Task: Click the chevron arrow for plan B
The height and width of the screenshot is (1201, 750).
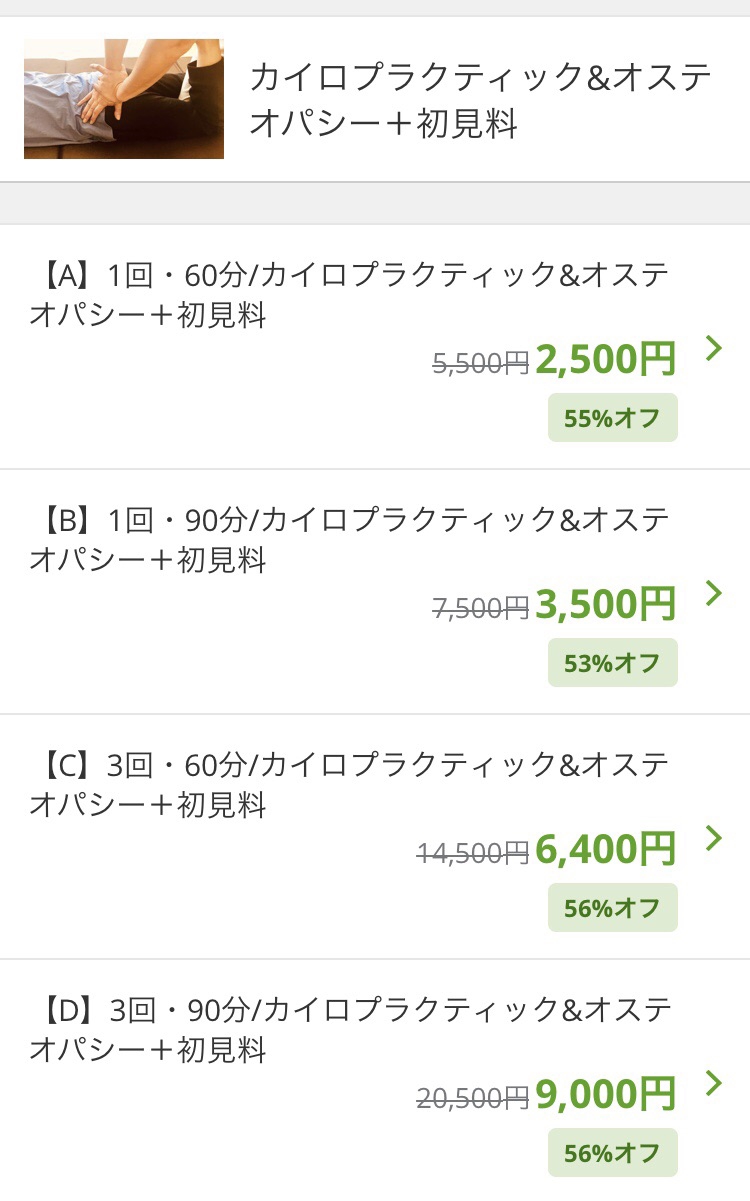Action: click(x=713, y=593)
